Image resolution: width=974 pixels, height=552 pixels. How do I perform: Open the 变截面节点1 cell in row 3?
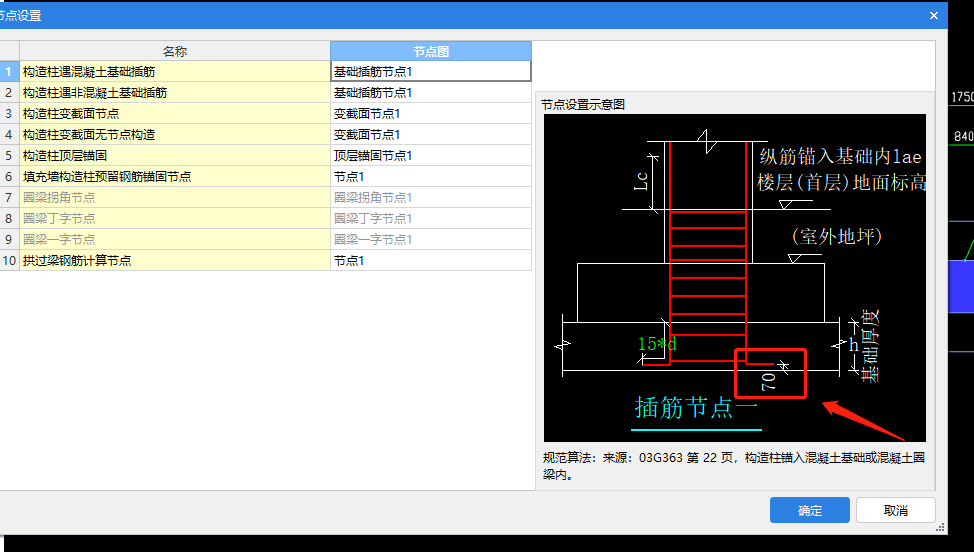[430, 114]
